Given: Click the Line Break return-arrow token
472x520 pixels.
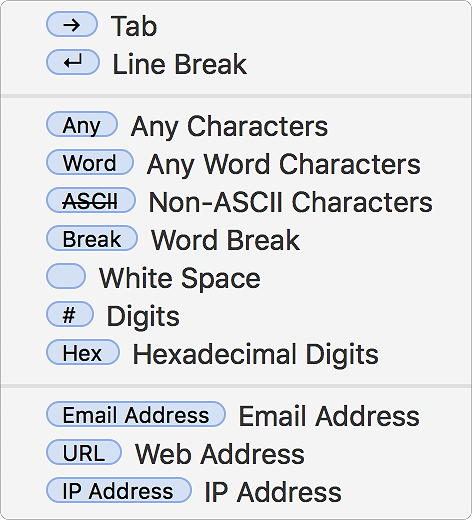Looking at the screenshot, I should pyautogui.click(x=73, y=62).
